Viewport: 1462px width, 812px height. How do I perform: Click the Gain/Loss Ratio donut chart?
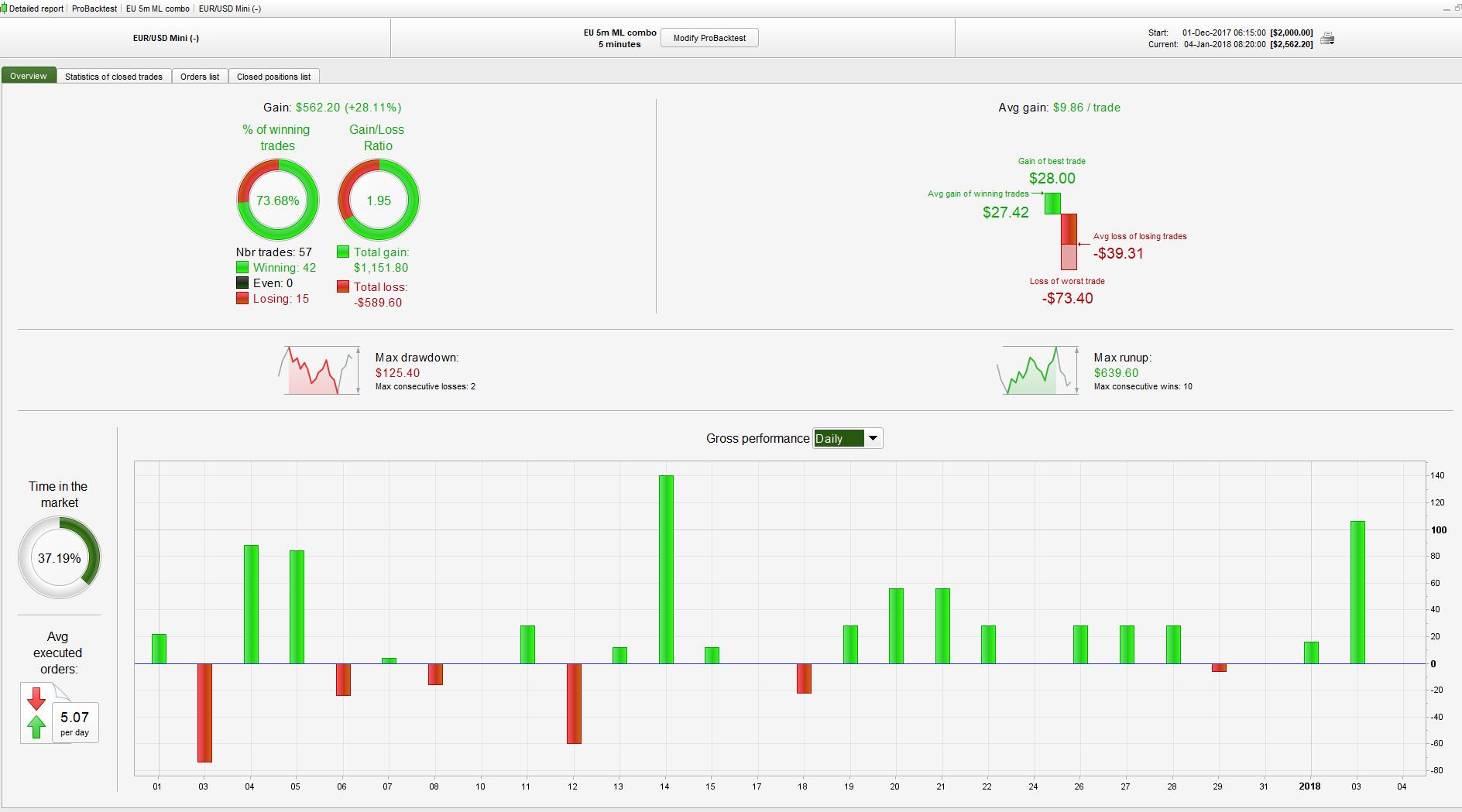pos(379,200)
